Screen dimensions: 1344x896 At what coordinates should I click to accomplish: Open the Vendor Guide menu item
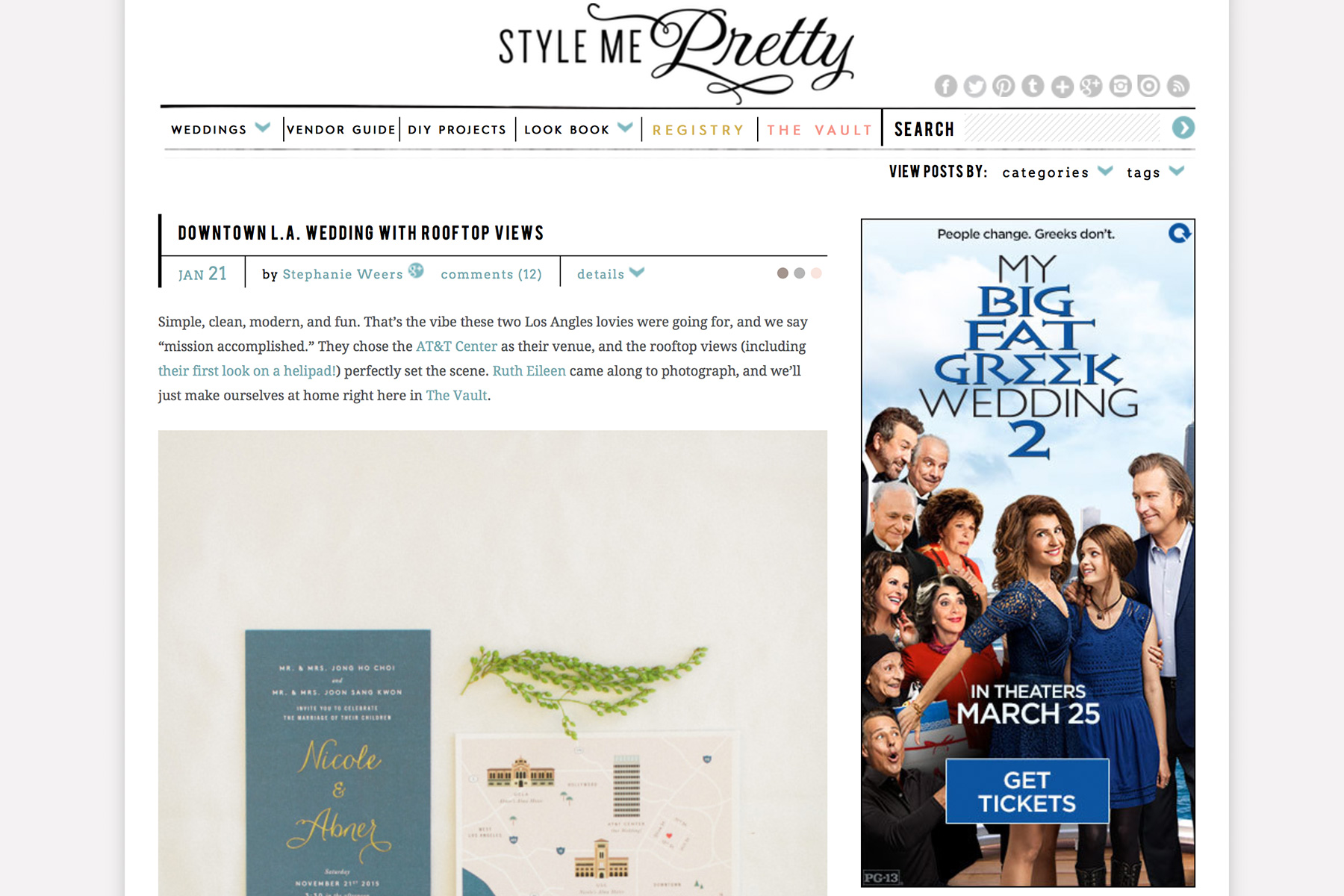pyautogui.click(x=341, y=130)
